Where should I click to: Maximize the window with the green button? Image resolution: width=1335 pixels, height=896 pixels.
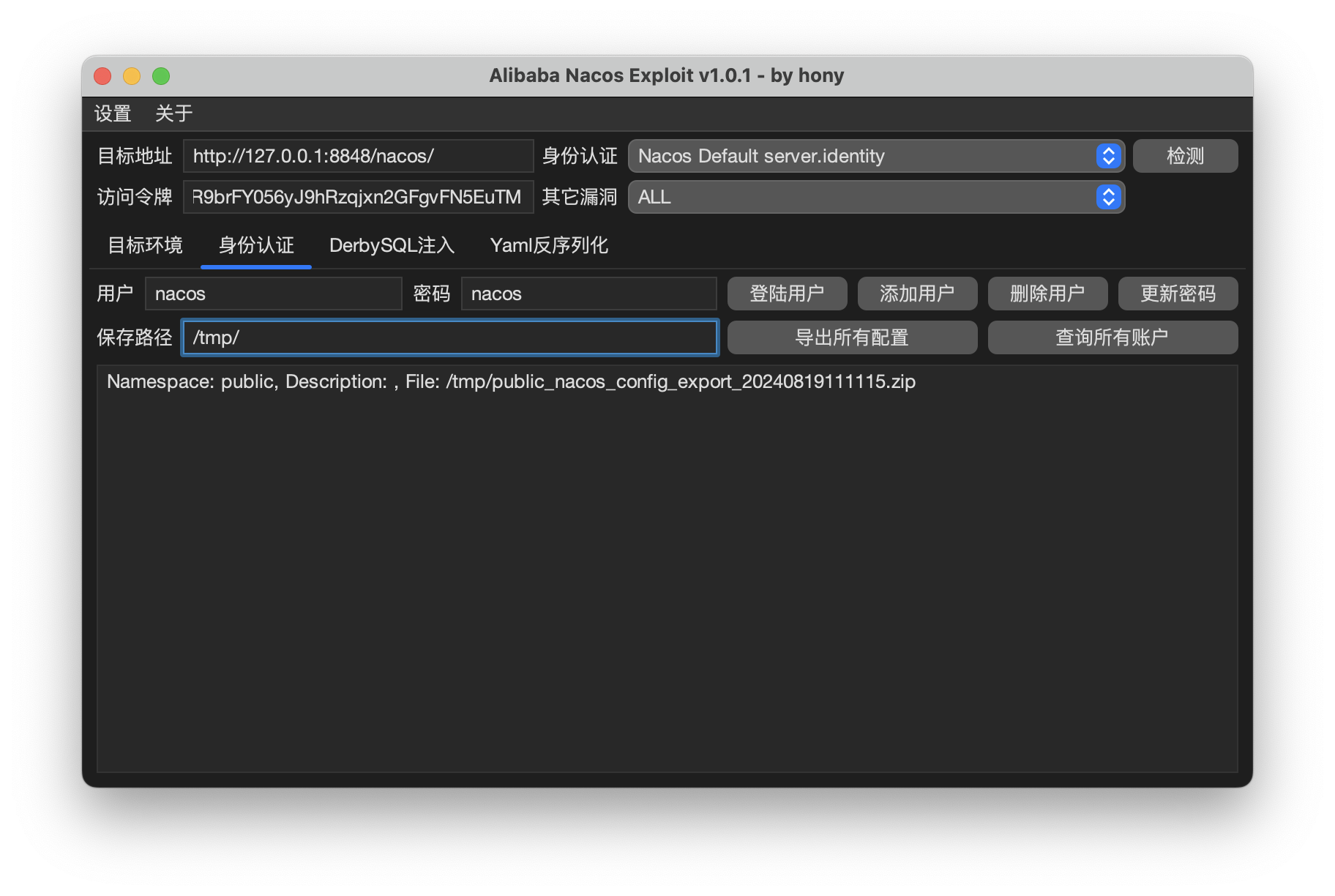(161, 76)
